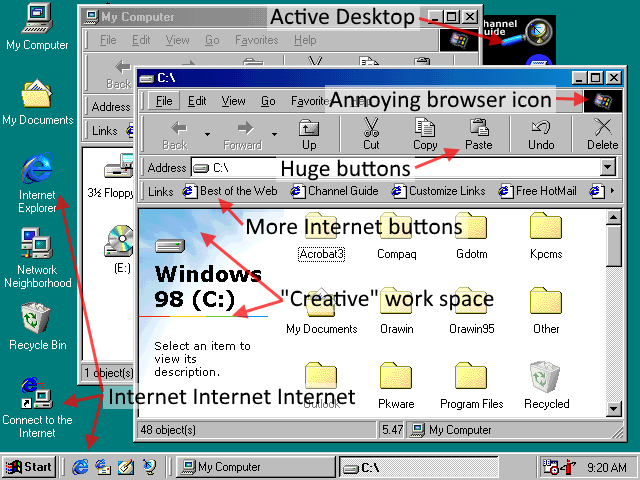Open Connect to the Internet shortcut
The height and width of the screenshot is (480, 640).
click(x=37, y=407)
